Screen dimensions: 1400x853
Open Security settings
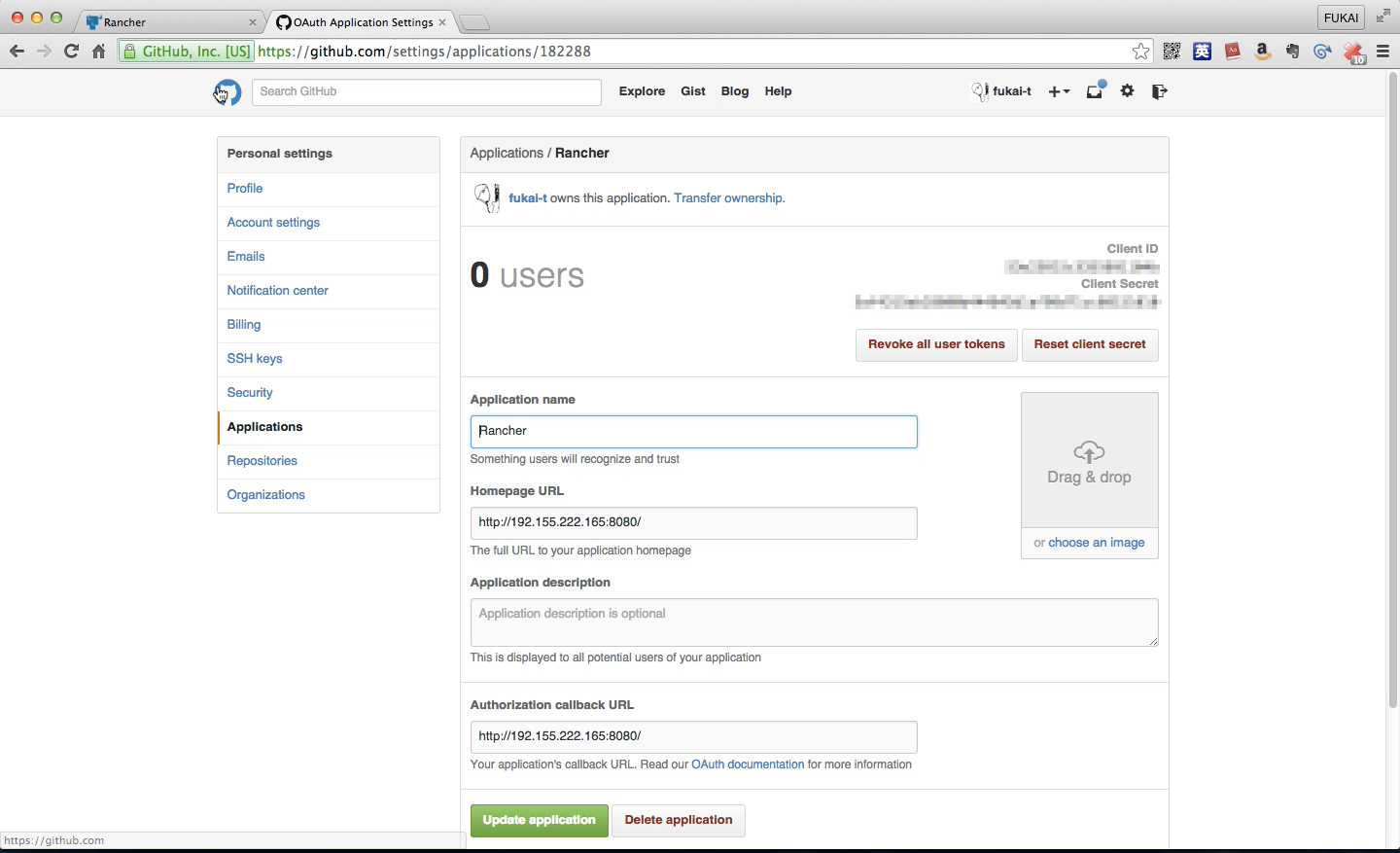pos(329,393)
